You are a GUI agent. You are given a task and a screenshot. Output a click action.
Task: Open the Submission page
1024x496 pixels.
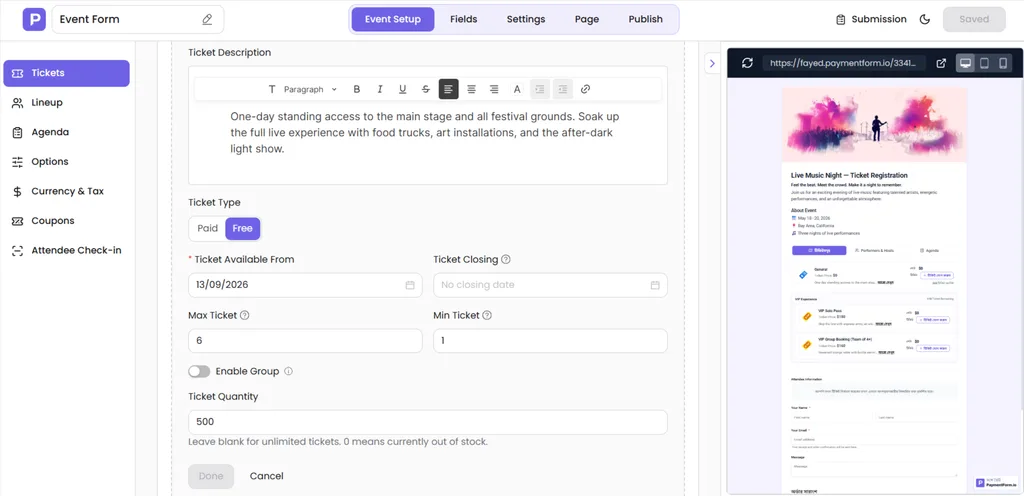pos(871,20)
